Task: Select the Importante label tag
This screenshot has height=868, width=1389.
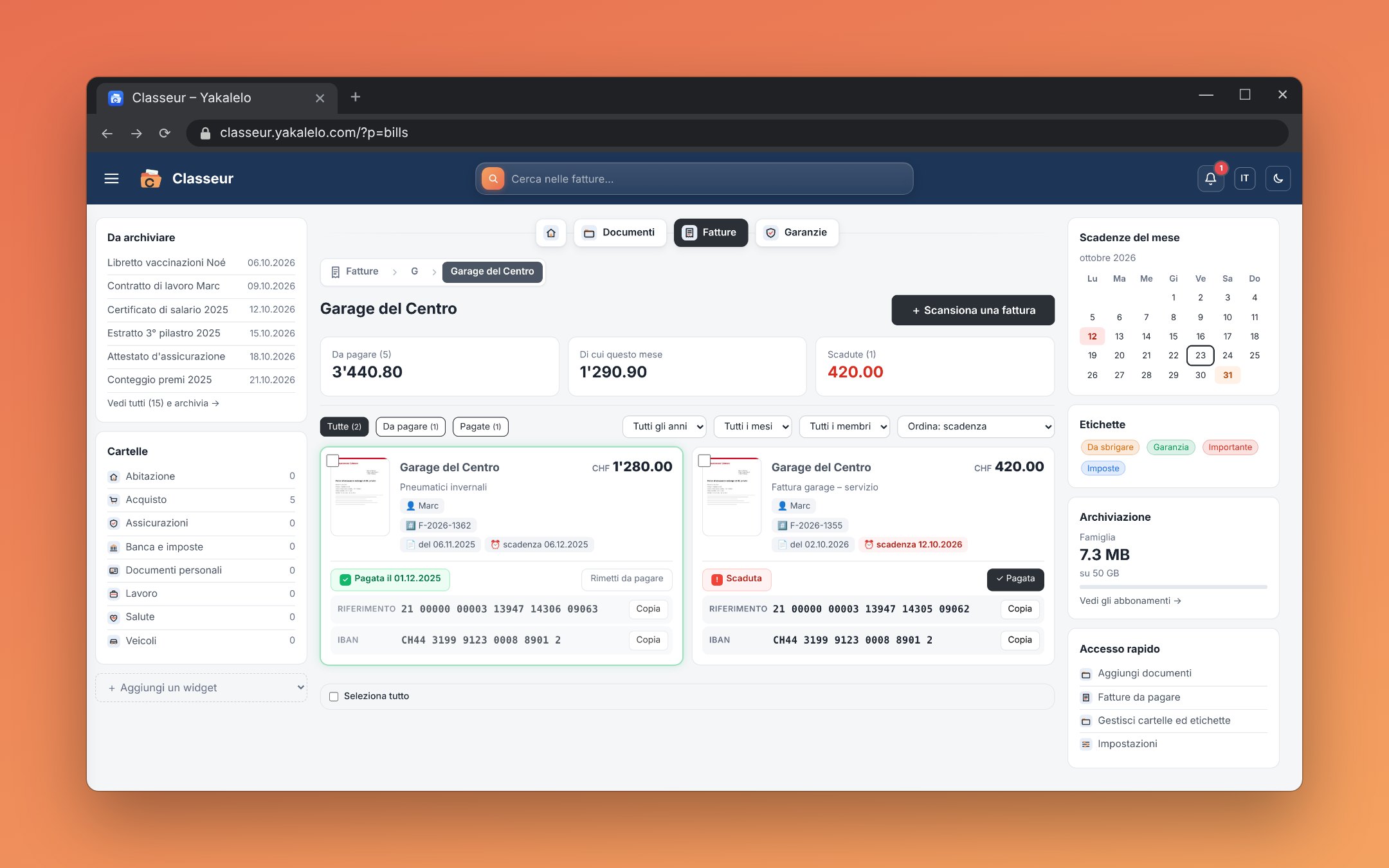Action: [1230, 448]
